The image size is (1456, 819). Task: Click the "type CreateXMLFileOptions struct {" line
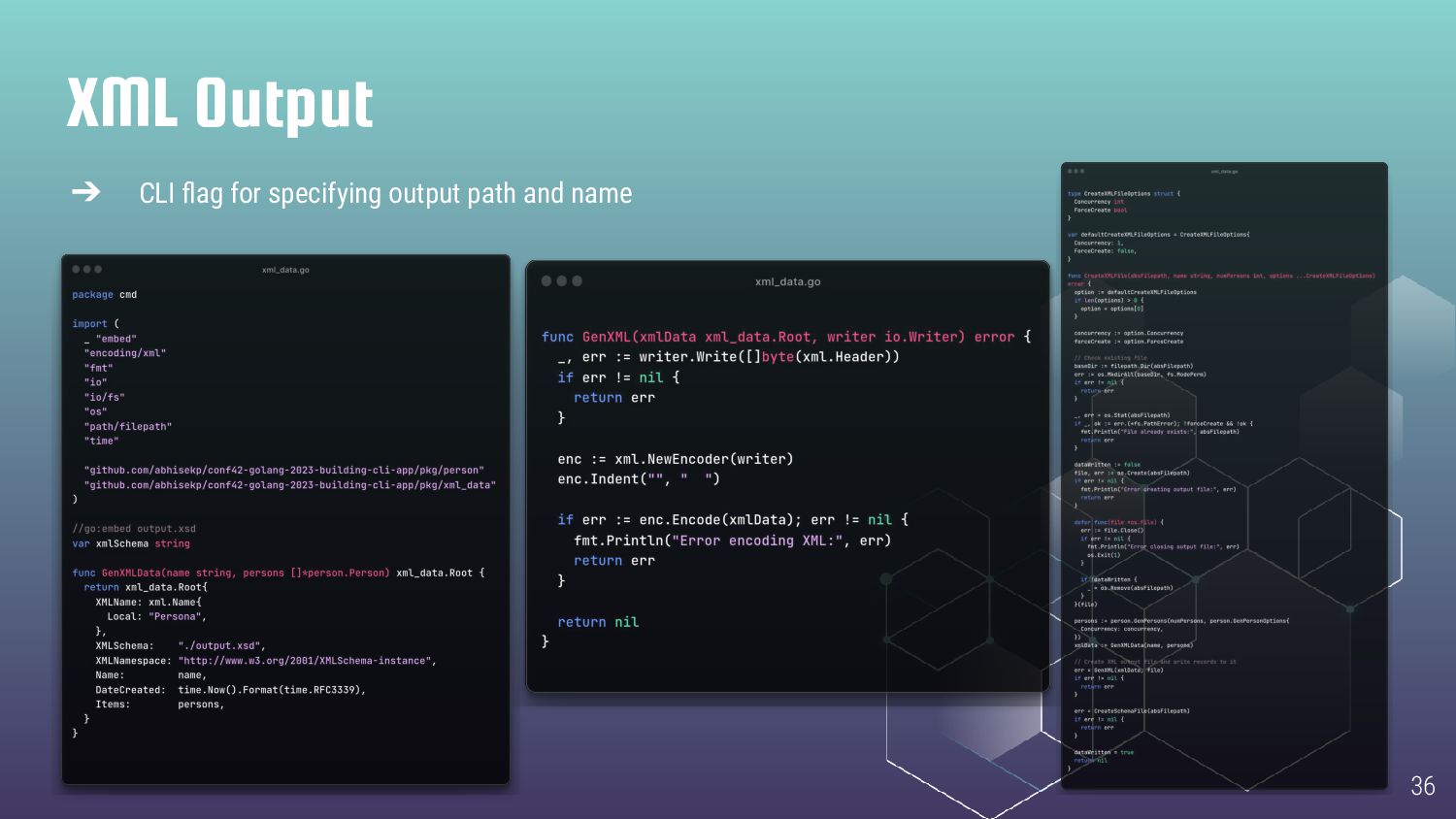pyautogui.click(x=1124, y=194)
